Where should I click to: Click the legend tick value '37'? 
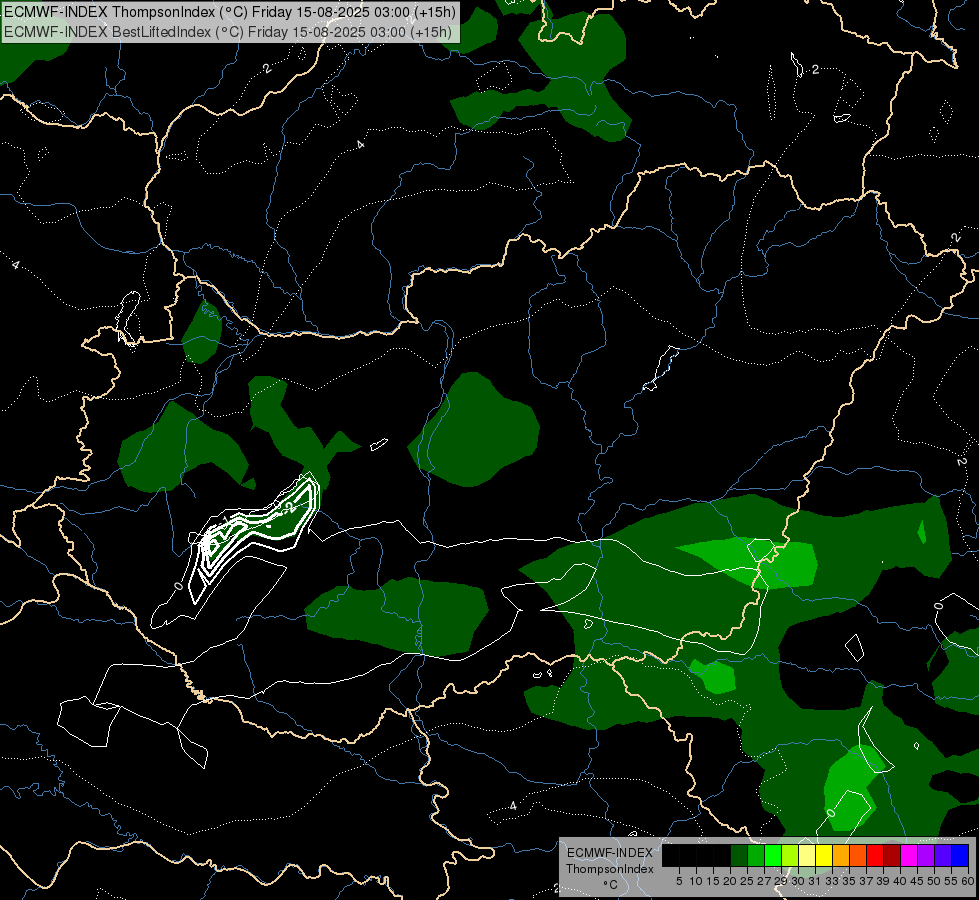[865, 881]
